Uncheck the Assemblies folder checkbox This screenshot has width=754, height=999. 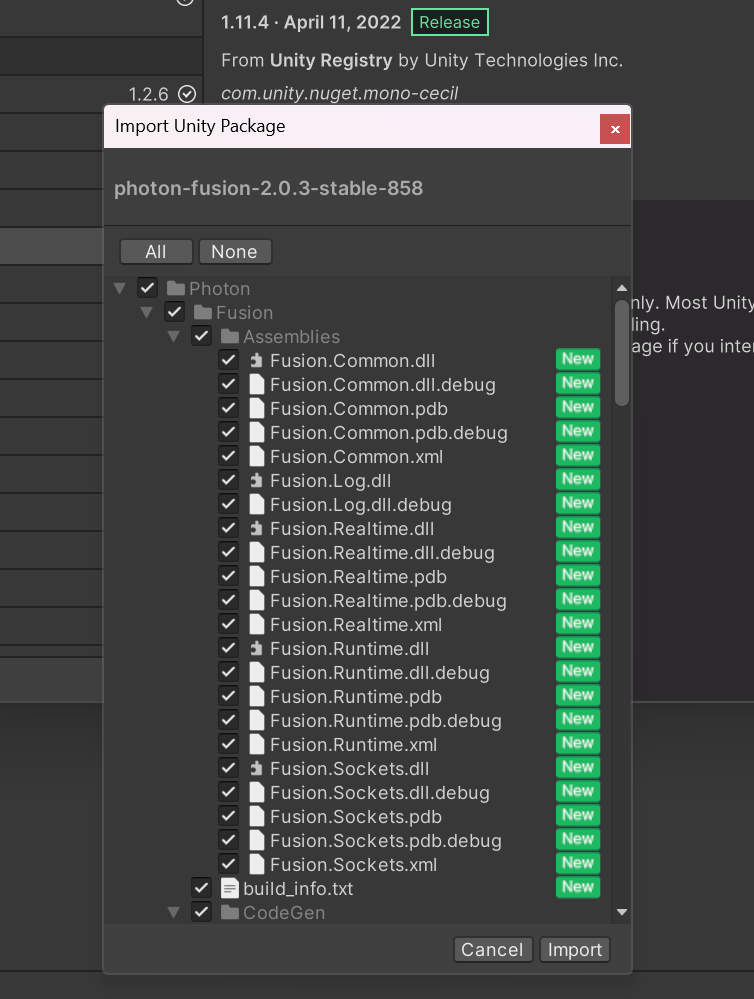201,336
